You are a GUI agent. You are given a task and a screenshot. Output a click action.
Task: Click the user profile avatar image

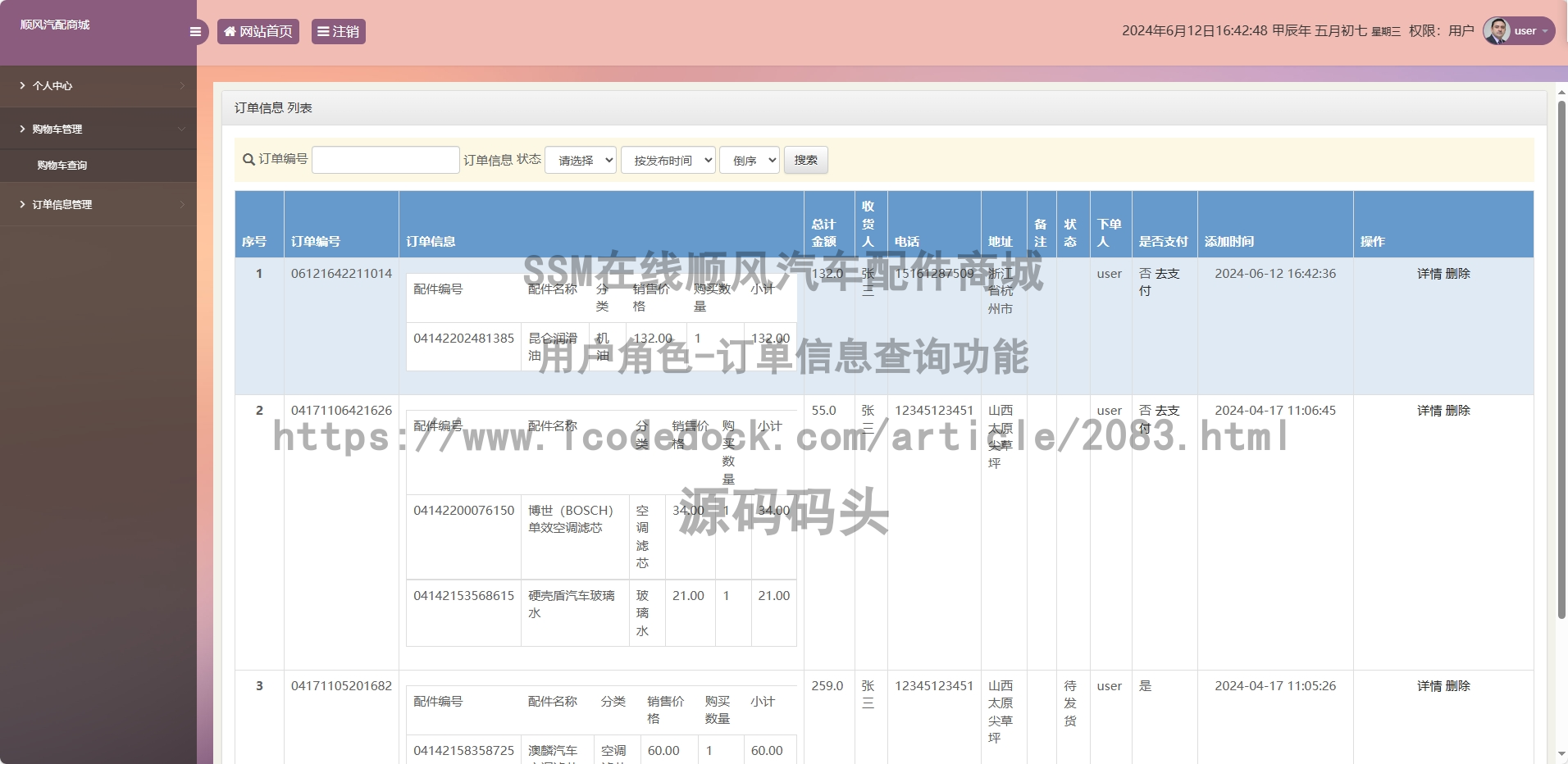pyautogui.click(x=1497, y=31)
